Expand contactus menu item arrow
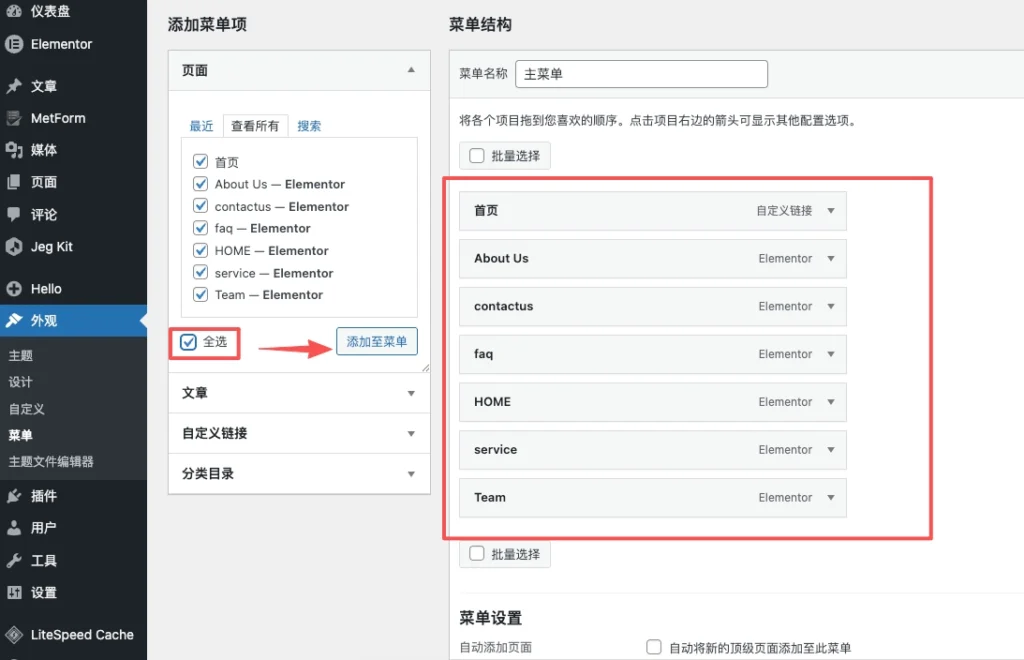 point(831,306)
